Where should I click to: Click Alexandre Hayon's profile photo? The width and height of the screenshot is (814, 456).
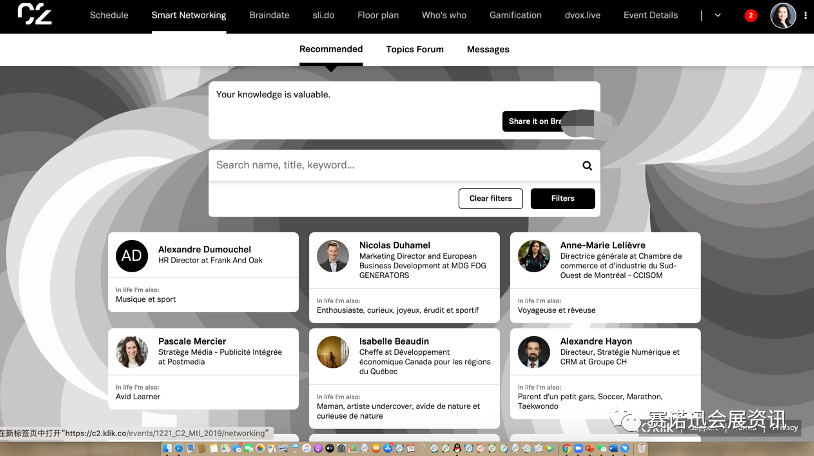click(534, 352)
